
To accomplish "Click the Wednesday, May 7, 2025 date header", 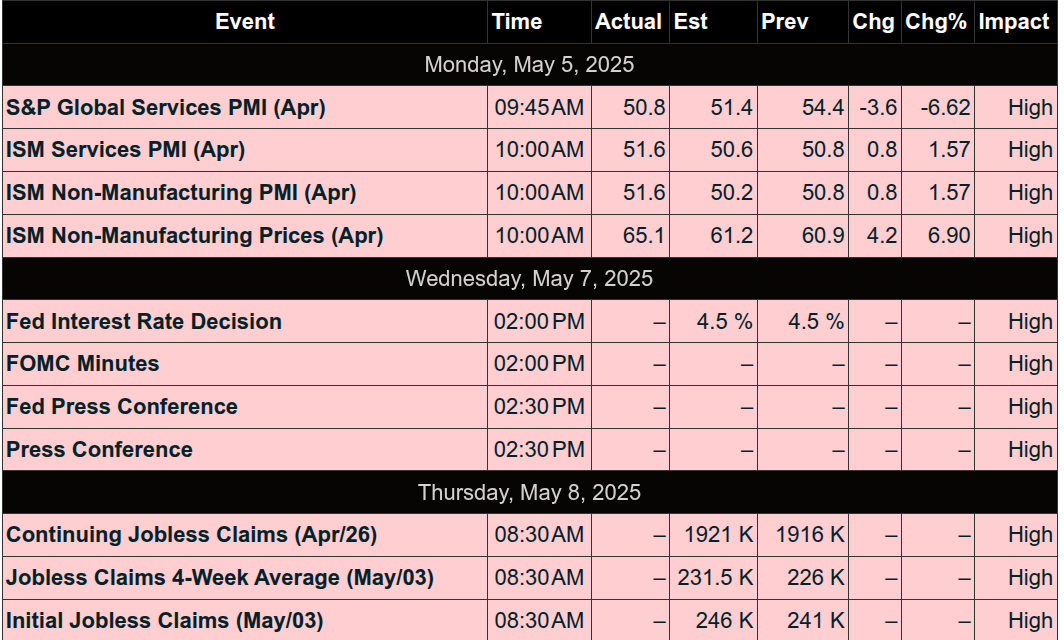I will point(529,278).
